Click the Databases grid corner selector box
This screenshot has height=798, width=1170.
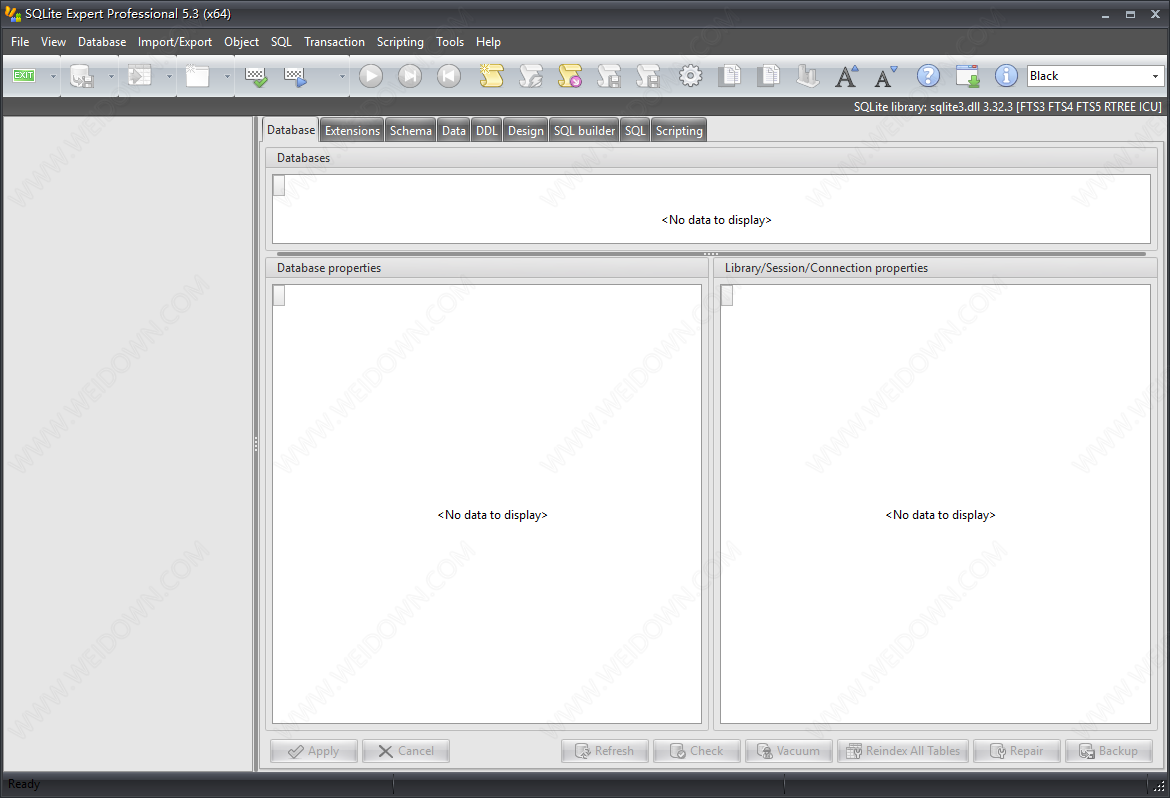(x=279, y=185)
